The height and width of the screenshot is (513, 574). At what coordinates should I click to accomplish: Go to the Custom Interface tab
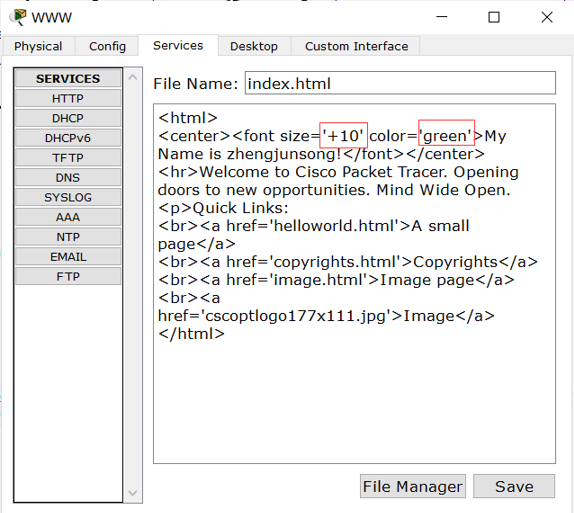tap(356, 46)
